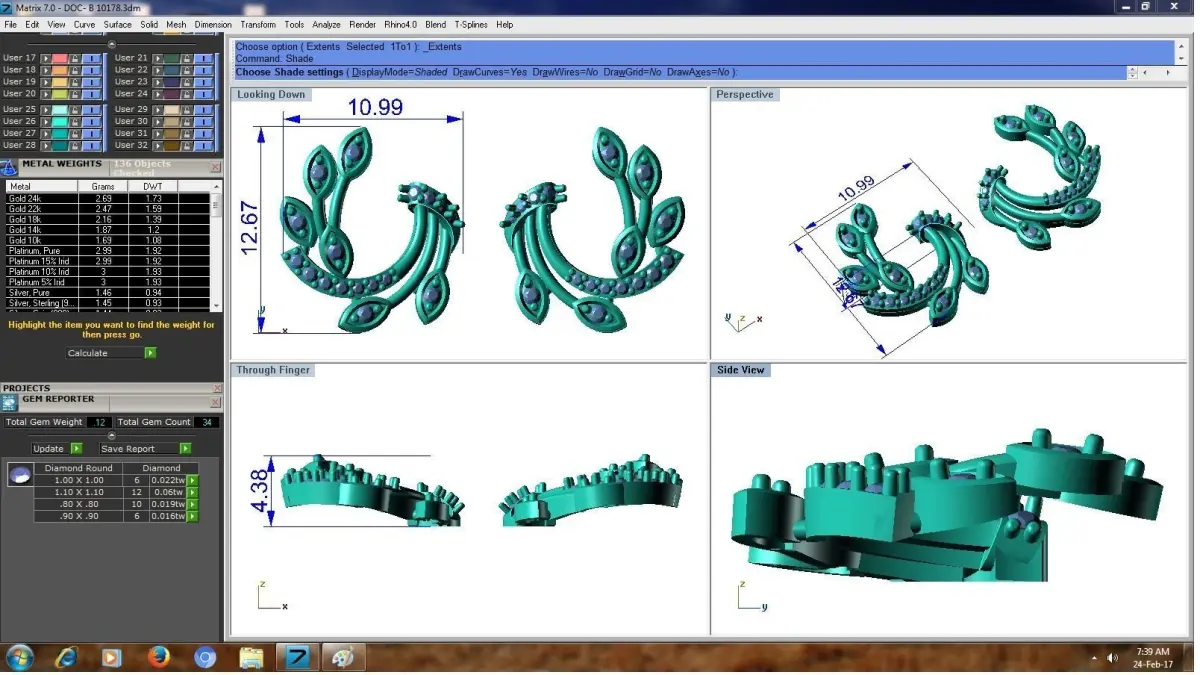Toggle visibility bulb for User 25 layer
The width and height of the screenshot is (1200, 675).
[91, 109]
